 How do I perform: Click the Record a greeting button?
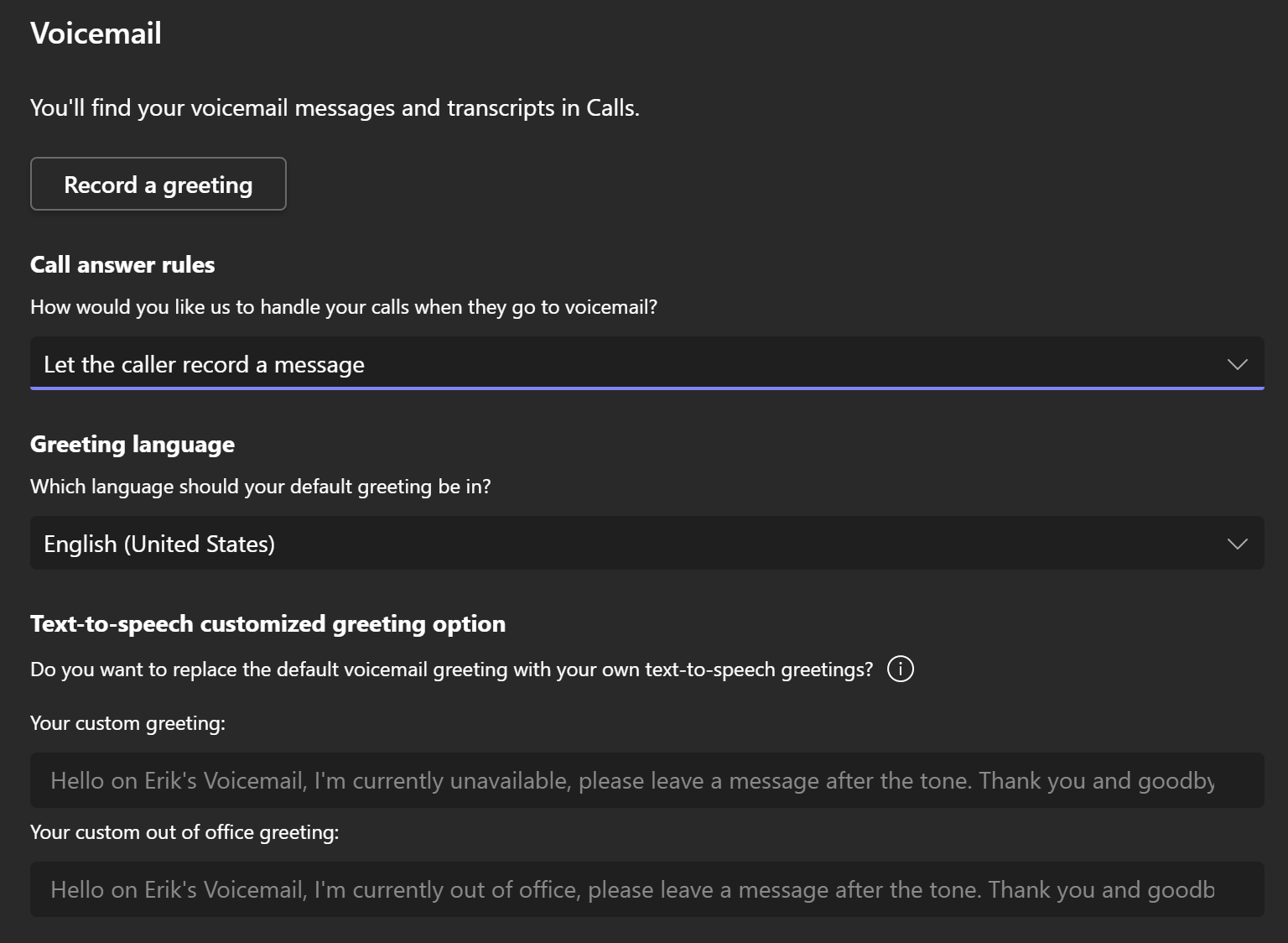[x=158, y=185]
